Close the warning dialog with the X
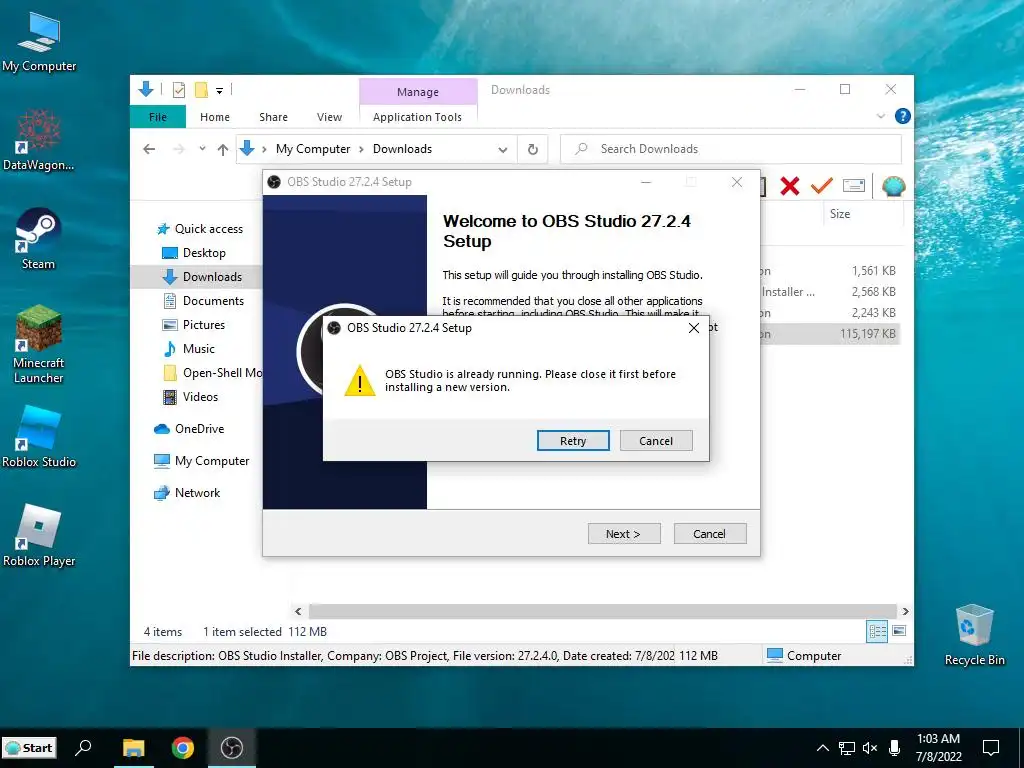Image resolution: width=1024 pixels, height=768 pixels. [694, 328]
